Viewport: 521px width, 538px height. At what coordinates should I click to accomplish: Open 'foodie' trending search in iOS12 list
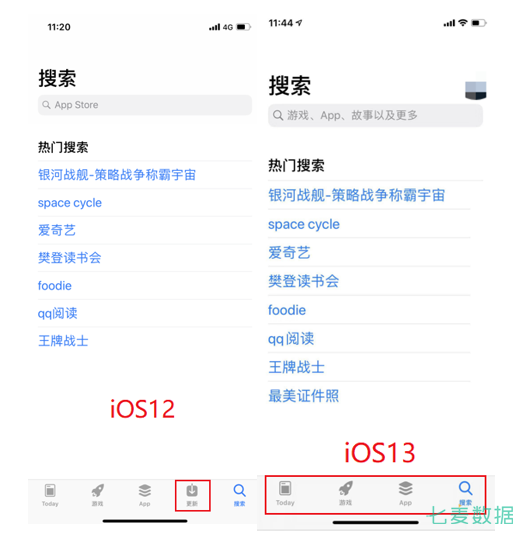click(55, 286)
